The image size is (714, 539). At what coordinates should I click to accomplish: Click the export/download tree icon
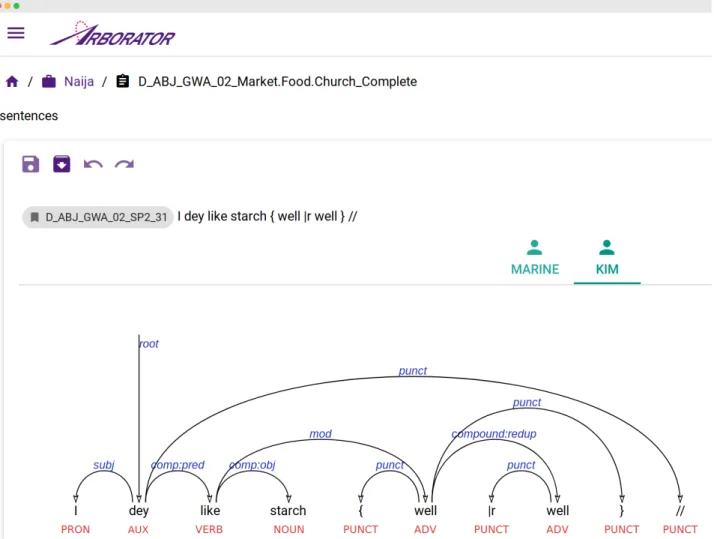(61, 164)
